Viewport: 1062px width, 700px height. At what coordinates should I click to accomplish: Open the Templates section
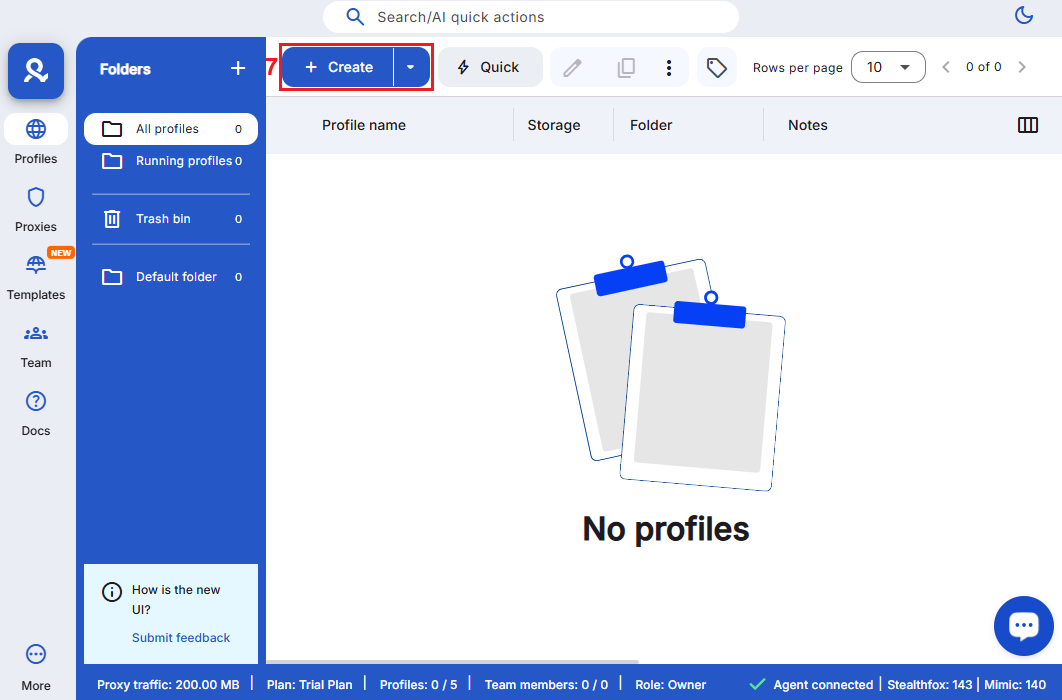coord(36,277)
